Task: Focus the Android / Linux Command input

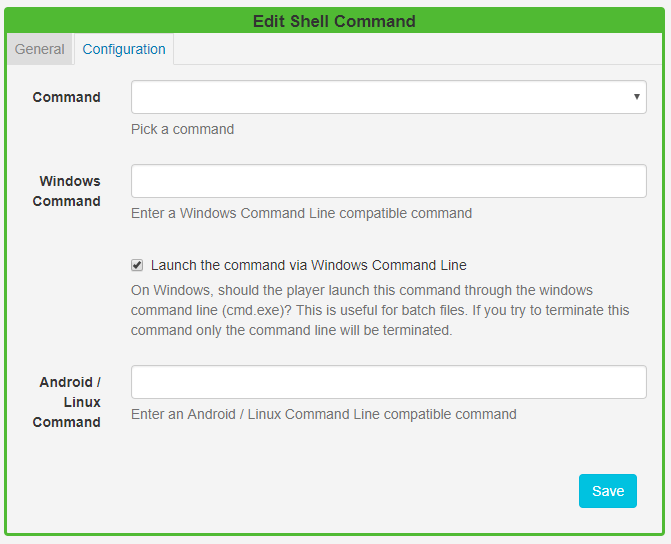Action: tap(388, 382)
